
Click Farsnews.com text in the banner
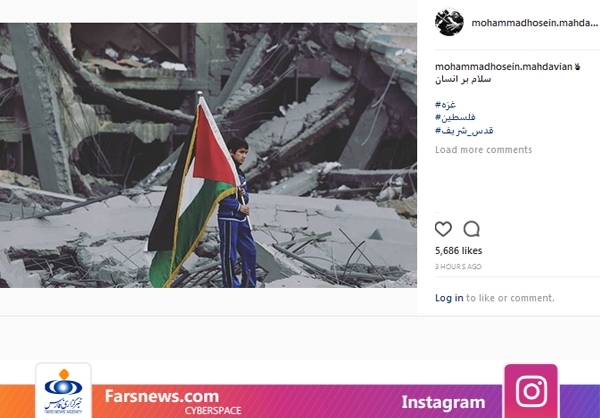click(162, 396)
